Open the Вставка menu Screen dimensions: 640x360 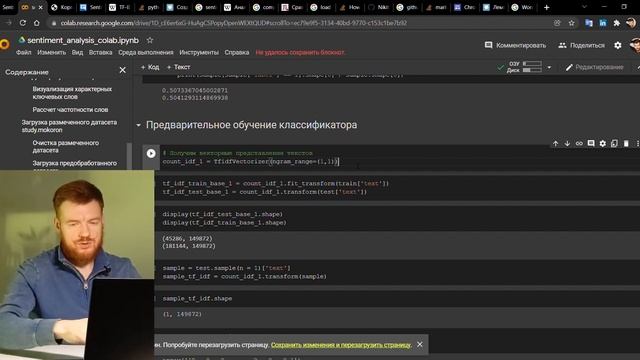[100, 53]
